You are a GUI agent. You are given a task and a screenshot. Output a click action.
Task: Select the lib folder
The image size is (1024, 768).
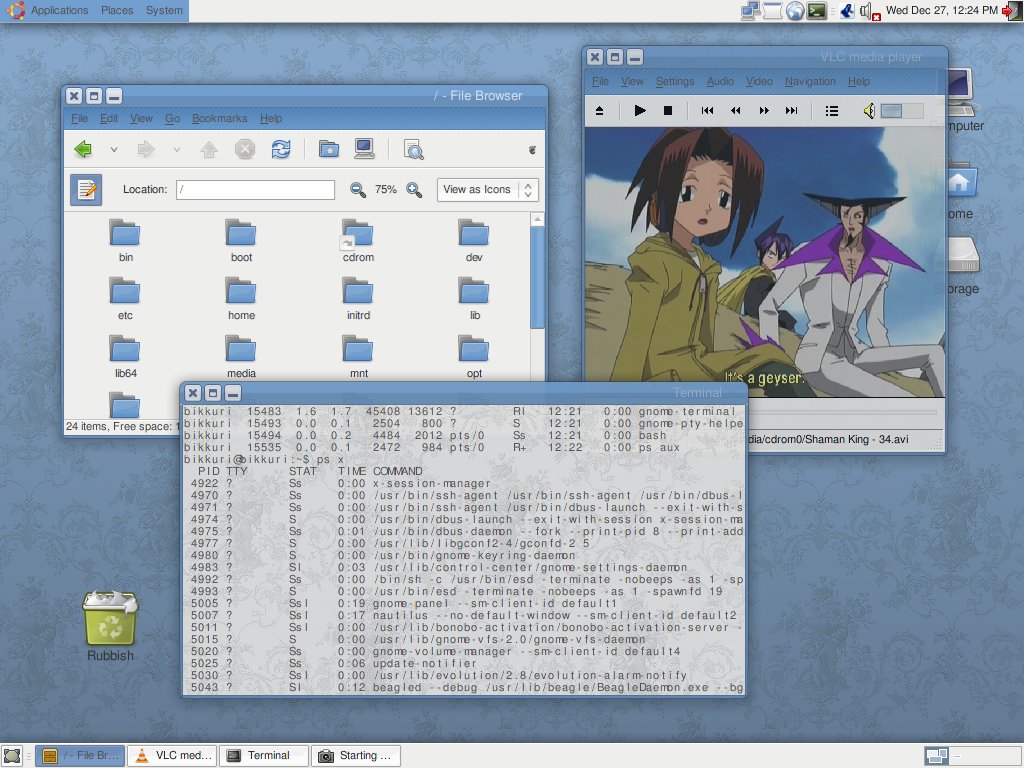pos(474,298)
